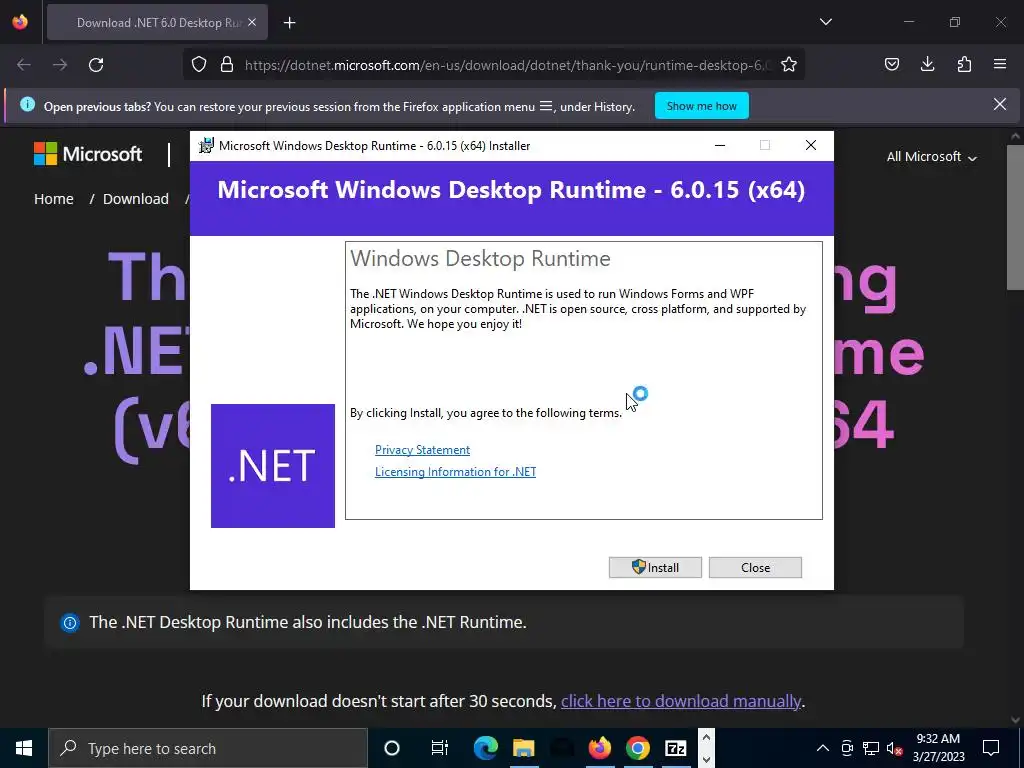View site info via the padlock icon
1024x768 pixels.
[x=227, y=65]
